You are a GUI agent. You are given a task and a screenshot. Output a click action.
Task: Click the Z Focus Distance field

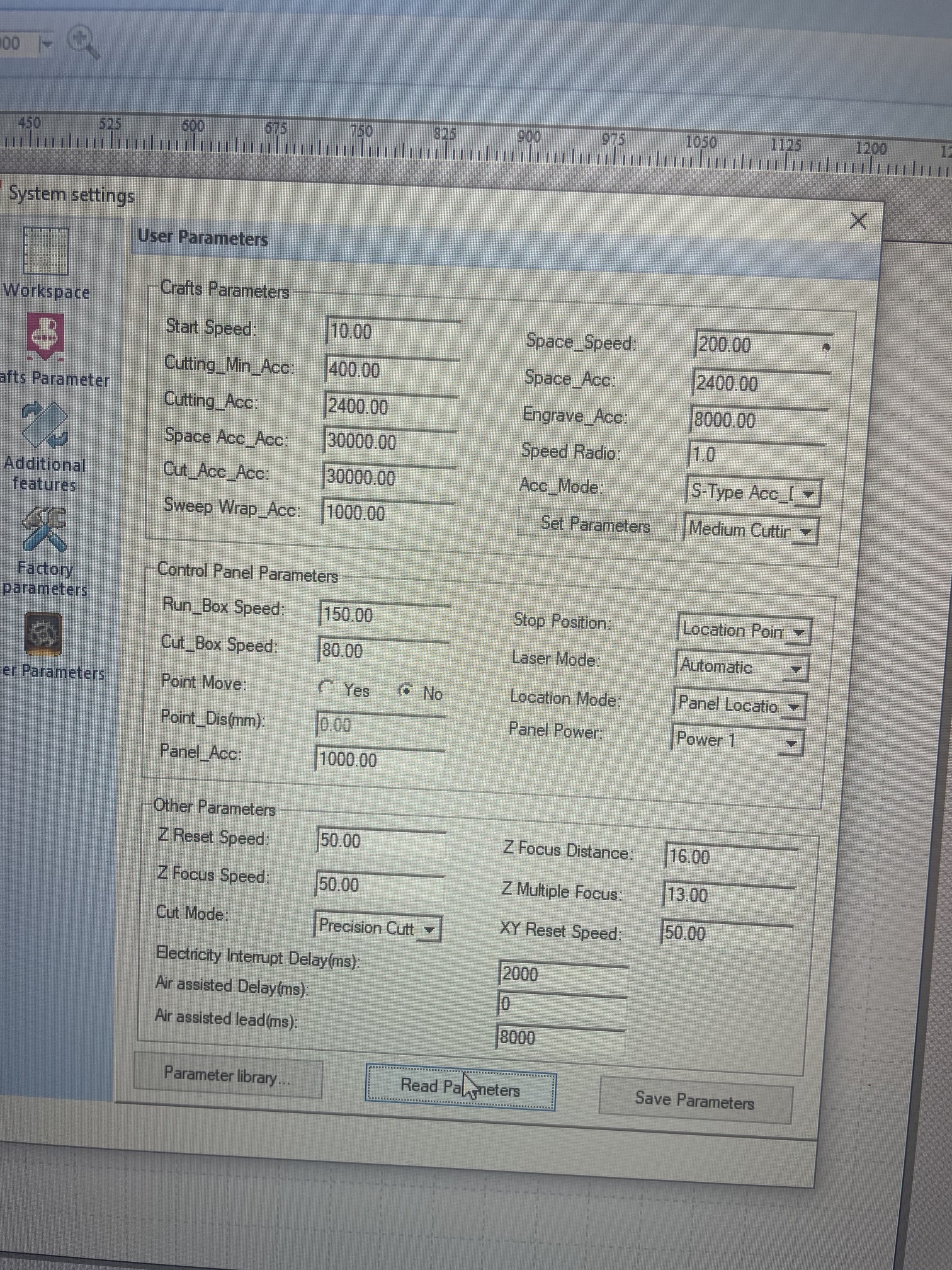point(729,857)
